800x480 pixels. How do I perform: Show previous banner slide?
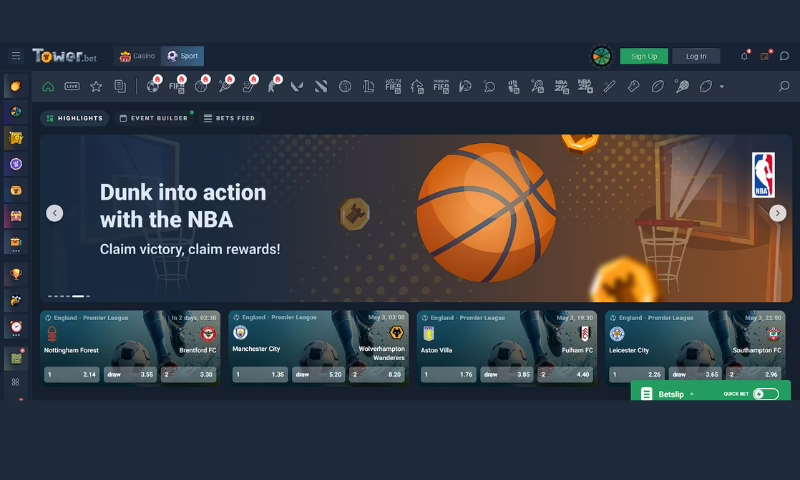tap(55, 213)
